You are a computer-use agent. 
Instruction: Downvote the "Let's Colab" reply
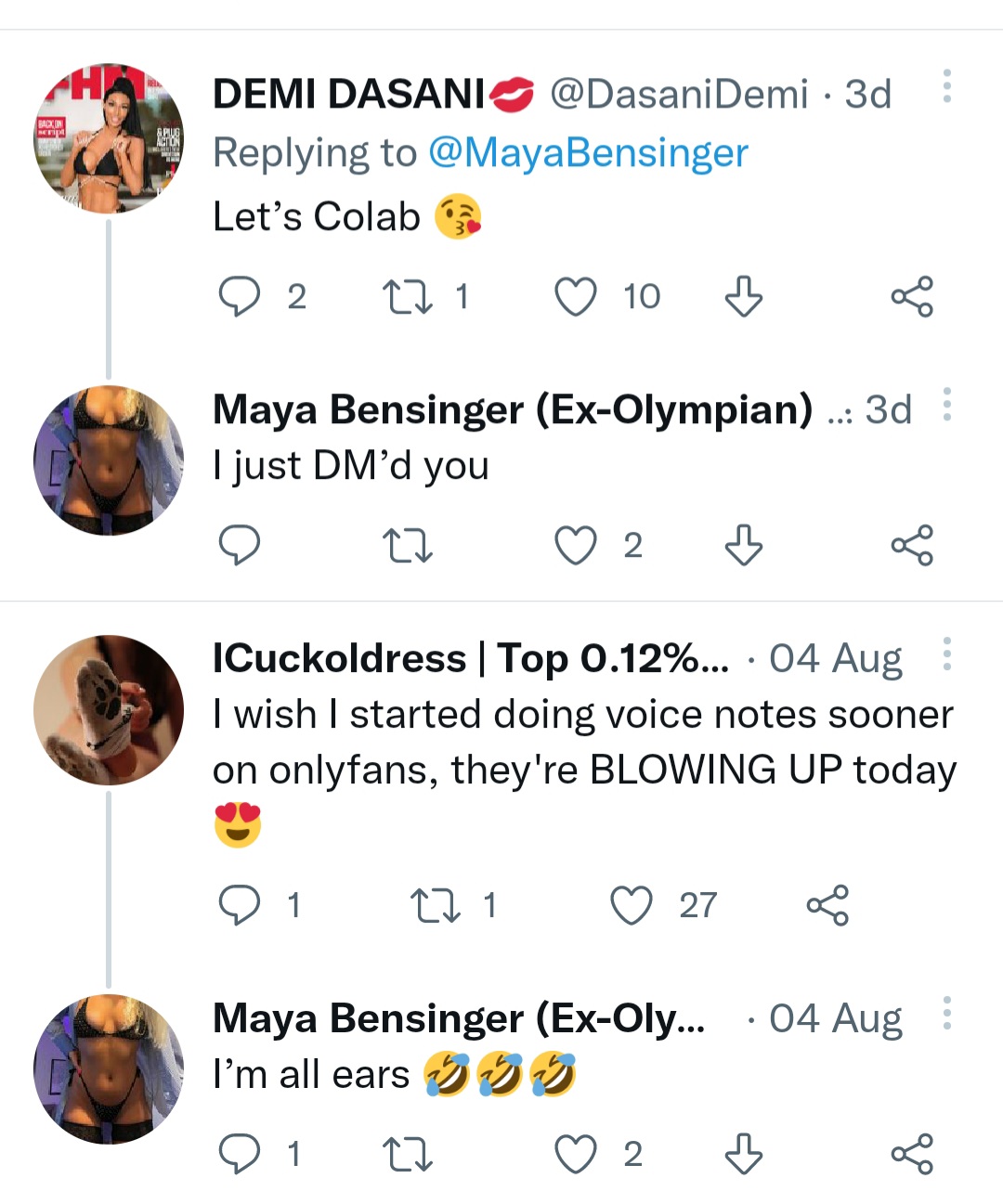tap(744, 297)
